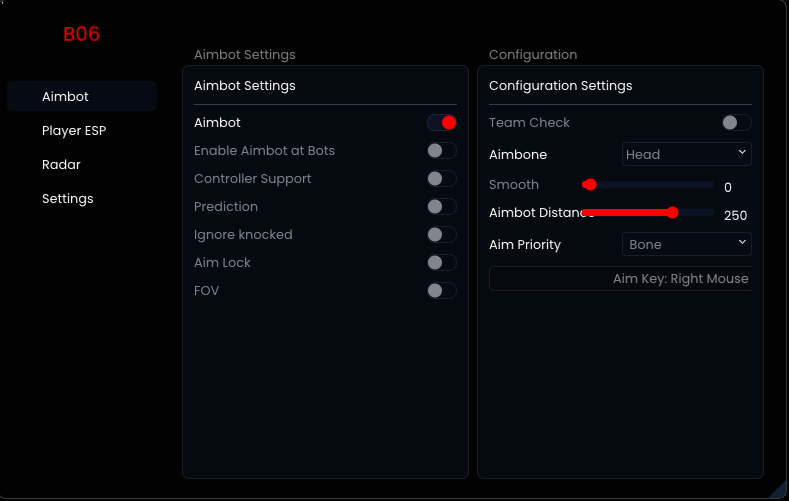Toggle Ignore knocked option on
The height and width of the screenshot is (501, 789).
[x=442, y=235]
